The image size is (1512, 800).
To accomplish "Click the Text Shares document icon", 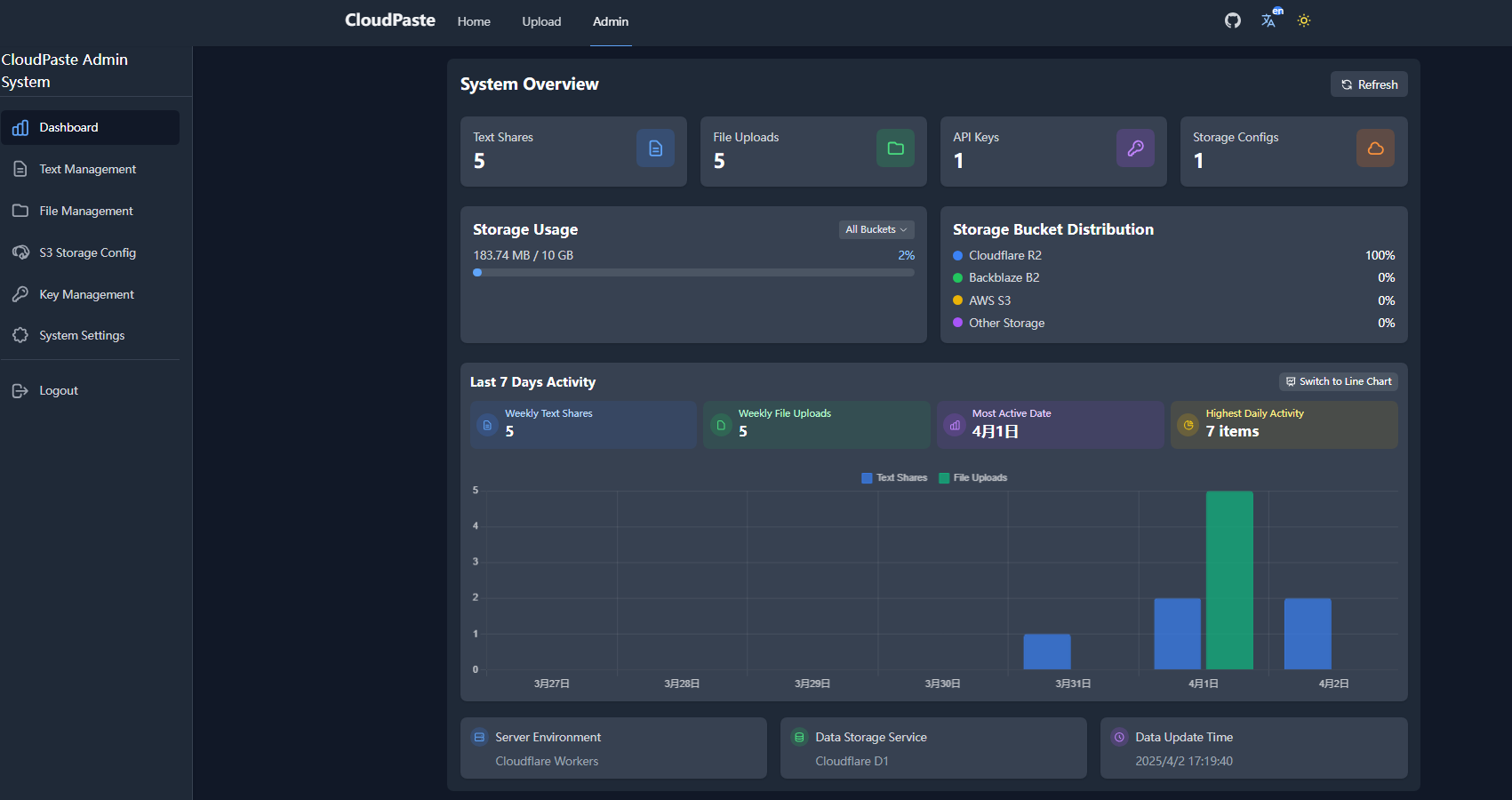I will [x=655, y=148].
